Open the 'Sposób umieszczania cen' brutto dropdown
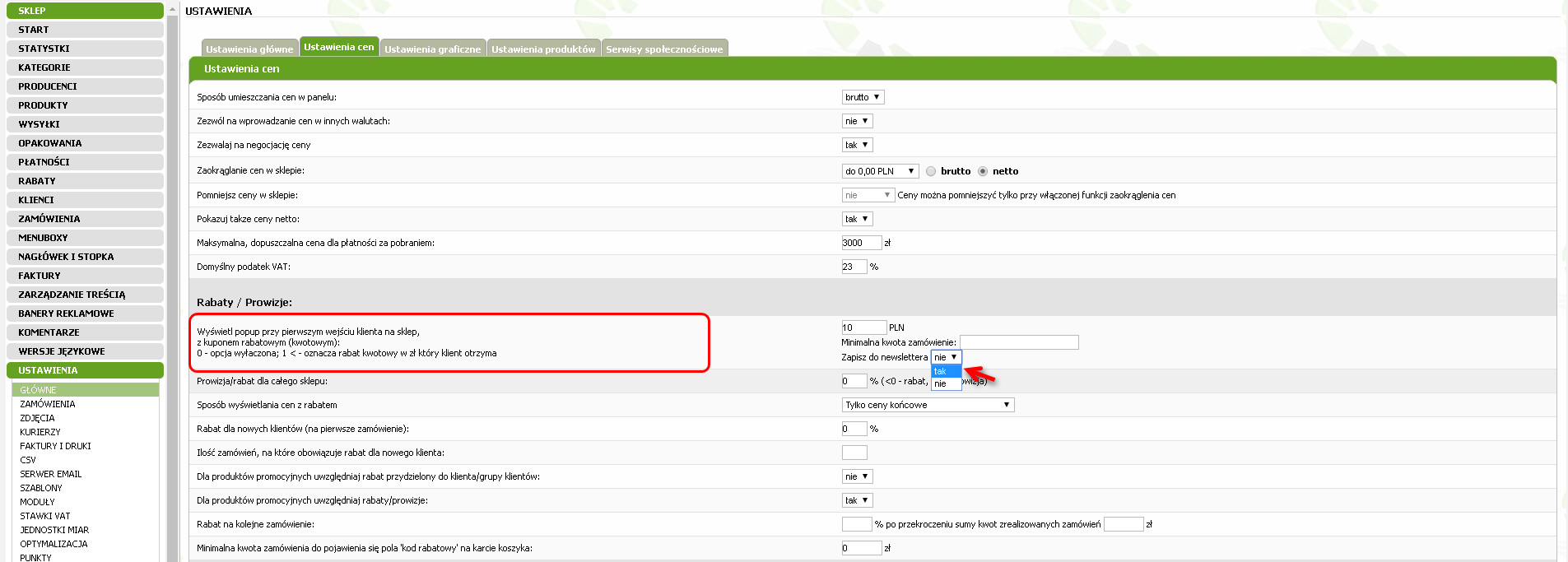Viewport: 1568px width, 562px height. (x=863, y=97)
